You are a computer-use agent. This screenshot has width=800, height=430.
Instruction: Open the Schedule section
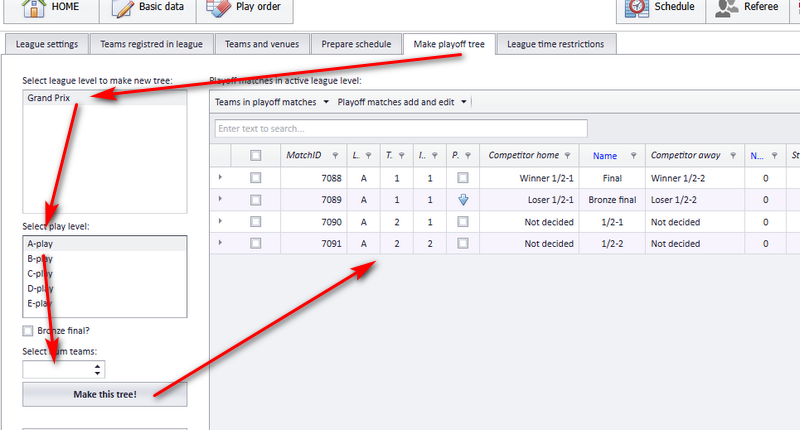click(x=661, y=9)
